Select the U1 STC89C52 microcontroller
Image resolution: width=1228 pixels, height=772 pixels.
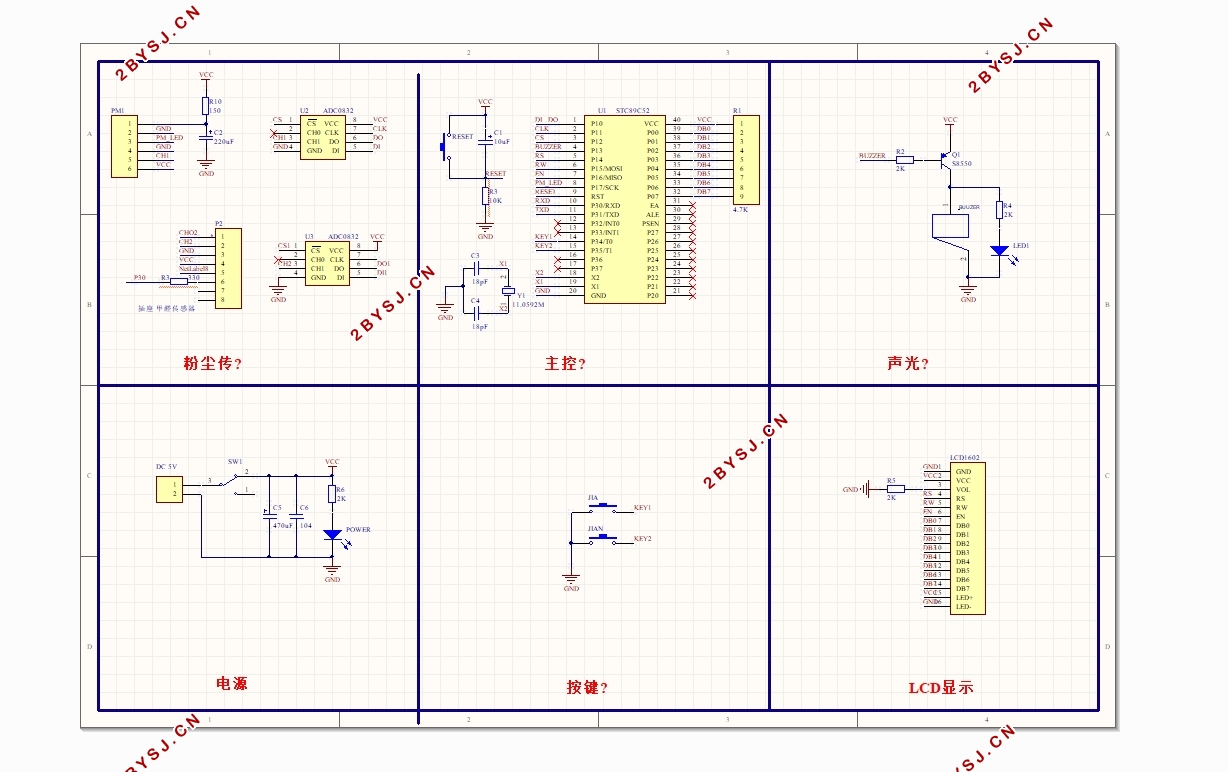pyautogui.click(x=624, y=209)
